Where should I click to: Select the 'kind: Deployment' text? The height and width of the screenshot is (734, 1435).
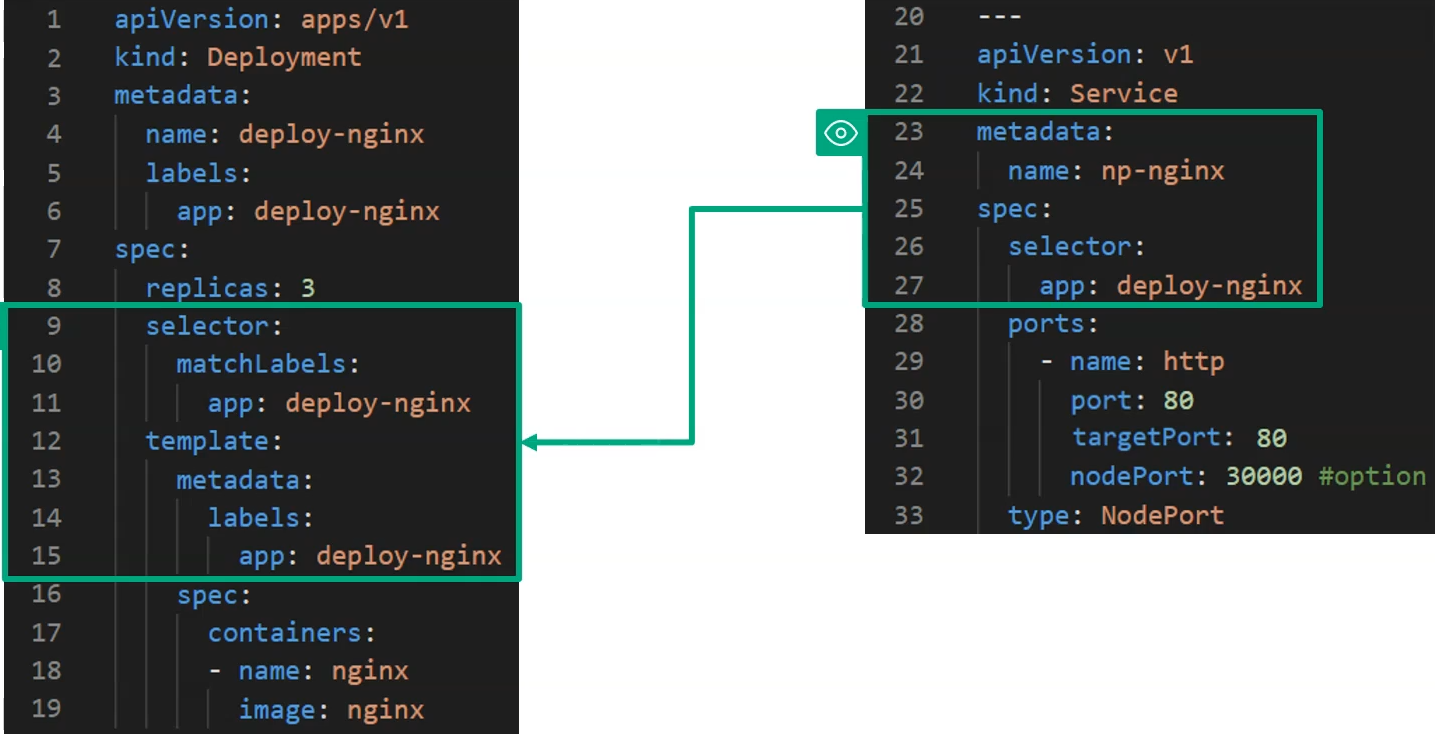click(237, 58)
